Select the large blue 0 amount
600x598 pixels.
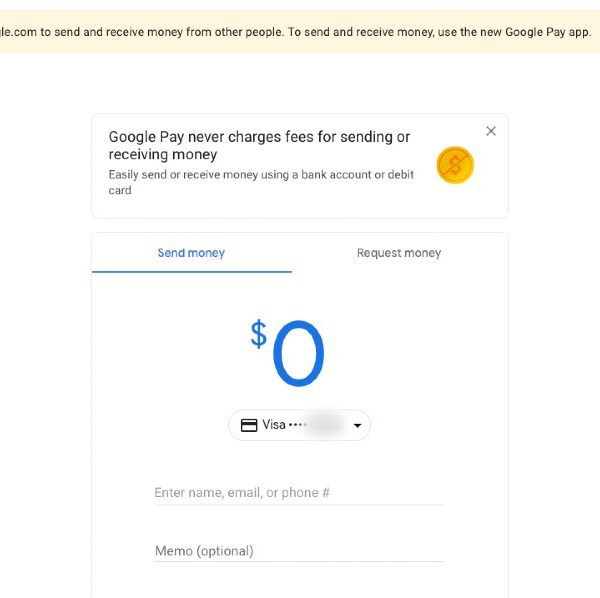[x=298, y=355]
